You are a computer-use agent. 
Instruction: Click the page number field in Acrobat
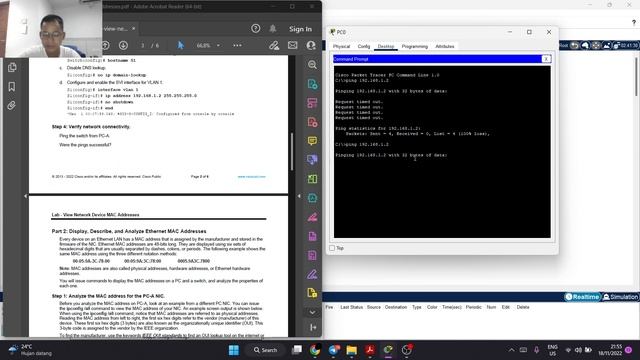142,45
